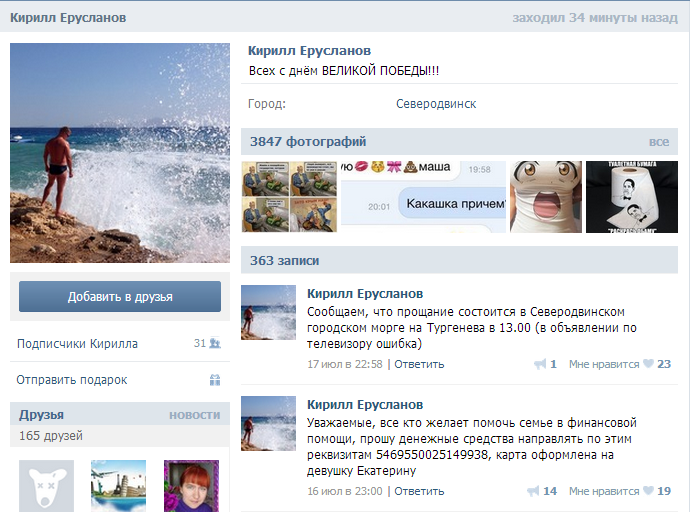The width and height of the screenshot is (690, 515).
Task: Click author avatar on the 16 июл post
Action: click(268, 423)
